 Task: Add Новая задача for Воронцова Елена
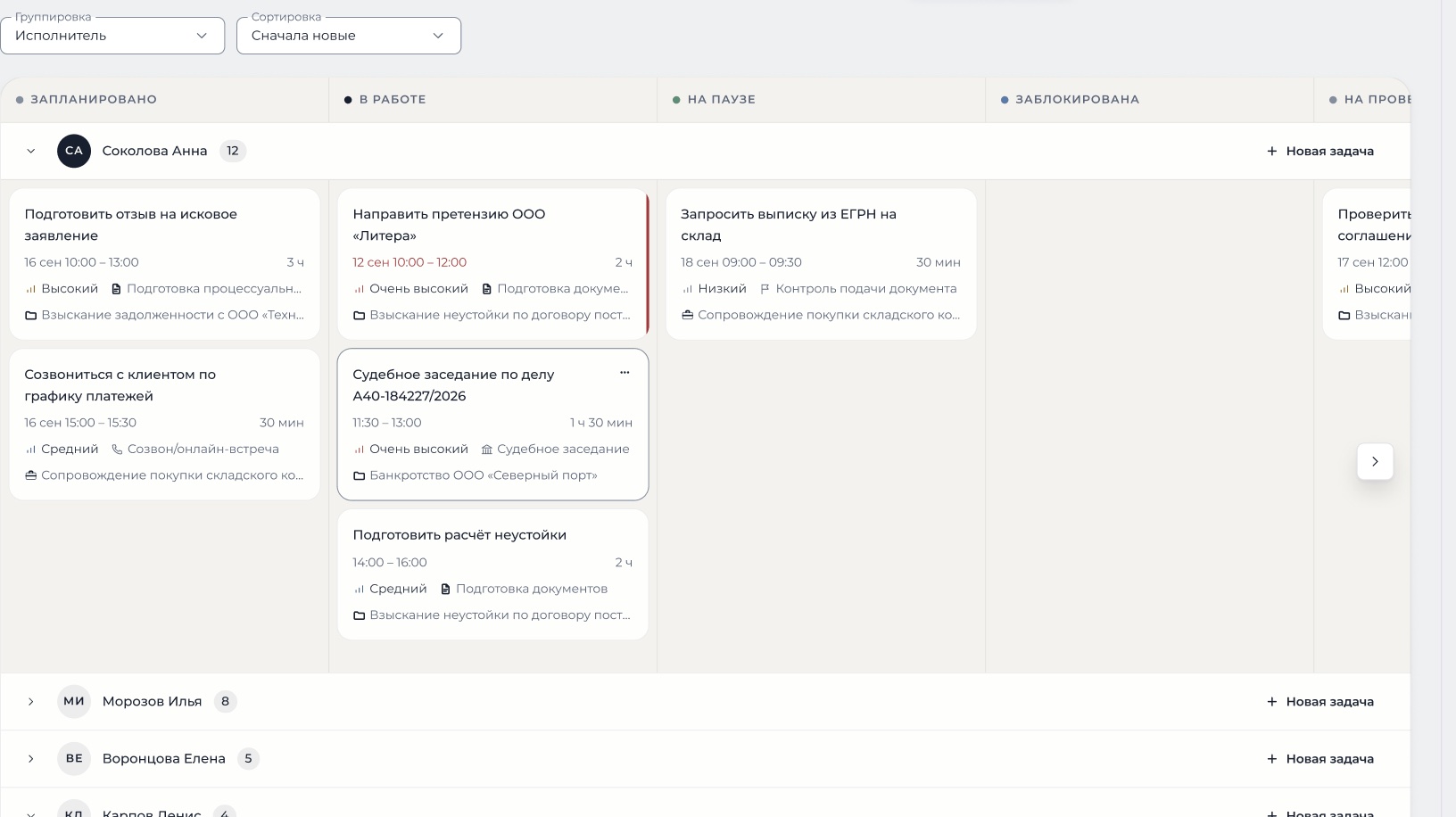click(1320, 759)
